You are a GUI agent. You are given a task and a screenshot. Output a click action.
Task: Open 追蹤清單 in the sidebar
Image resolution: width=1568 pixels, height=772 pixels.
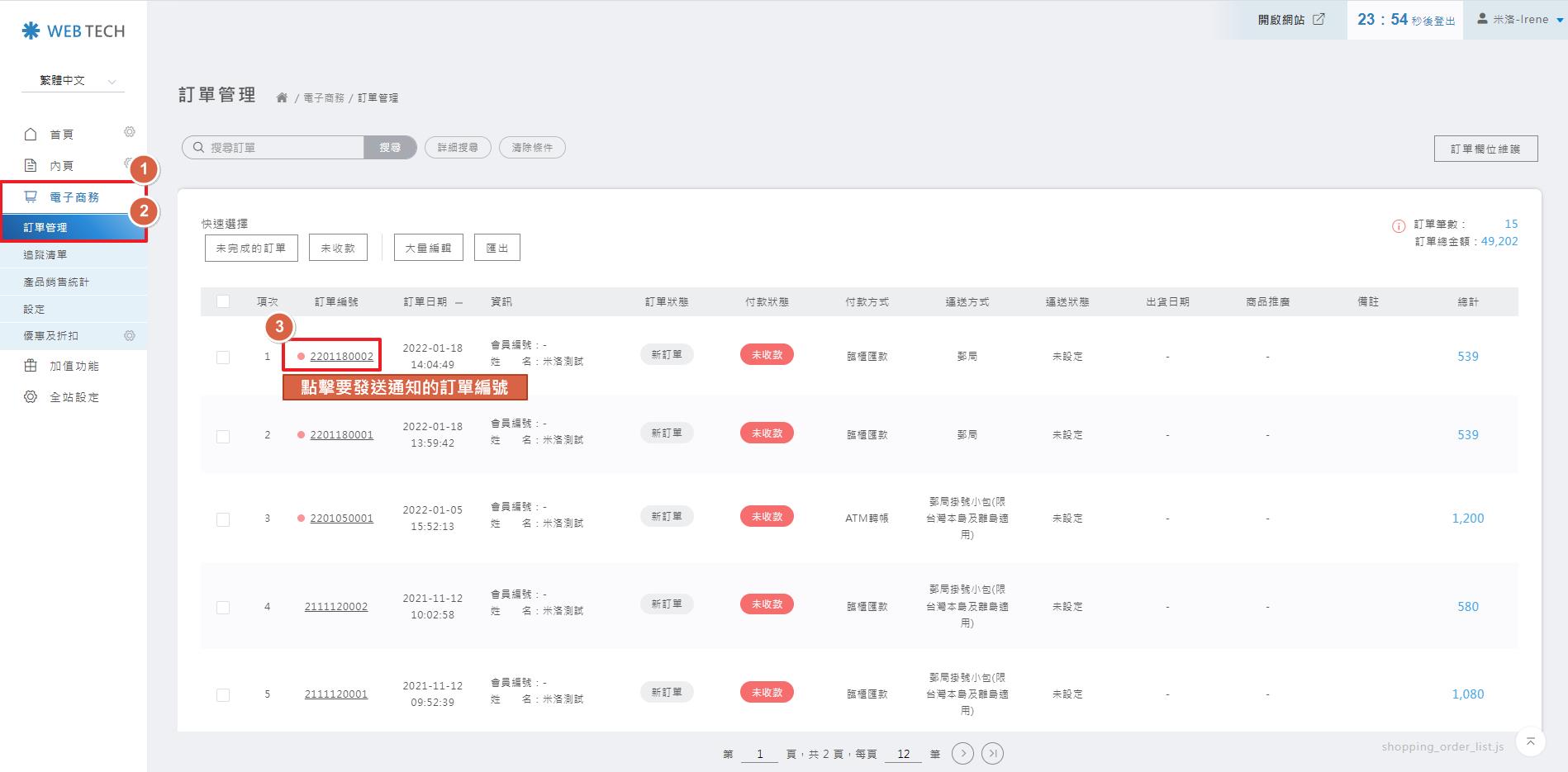(45, 255)
